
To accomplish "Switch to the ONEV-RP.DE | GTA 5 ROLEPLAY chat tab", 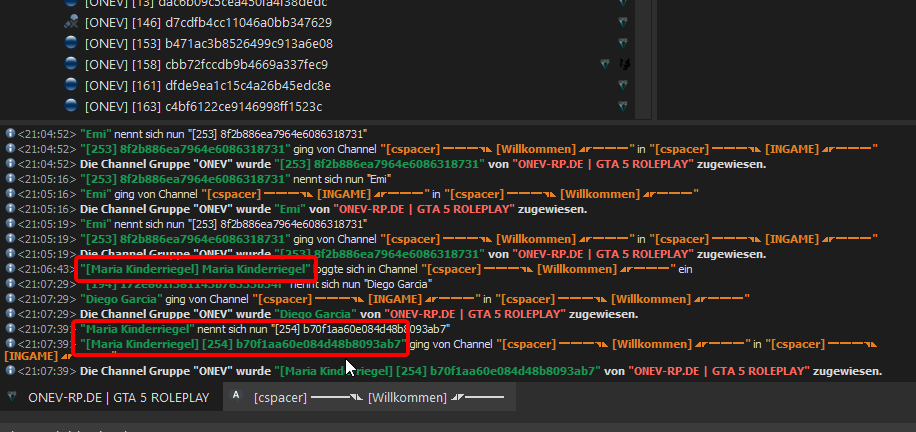I will 118,397.
